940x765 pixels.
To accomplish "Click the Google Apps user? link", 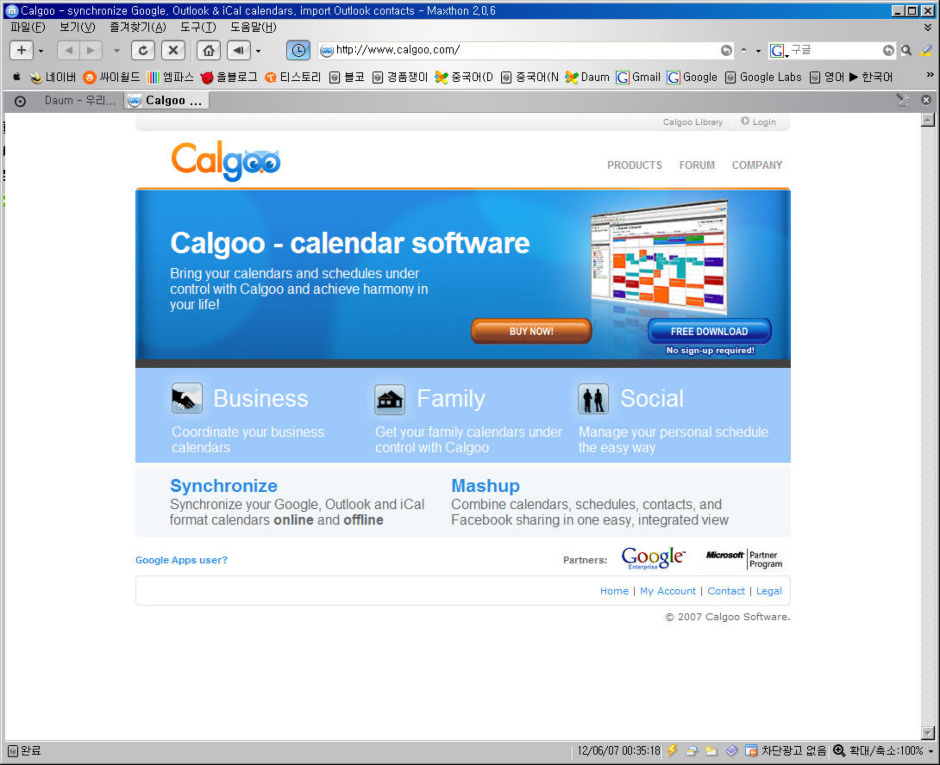I will pyautogui.click(x=181, y=560).
